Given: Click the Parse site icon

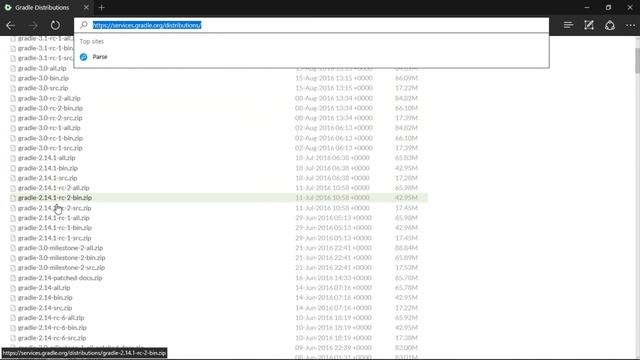Looking at the screenshot, I should pos(84,57).
